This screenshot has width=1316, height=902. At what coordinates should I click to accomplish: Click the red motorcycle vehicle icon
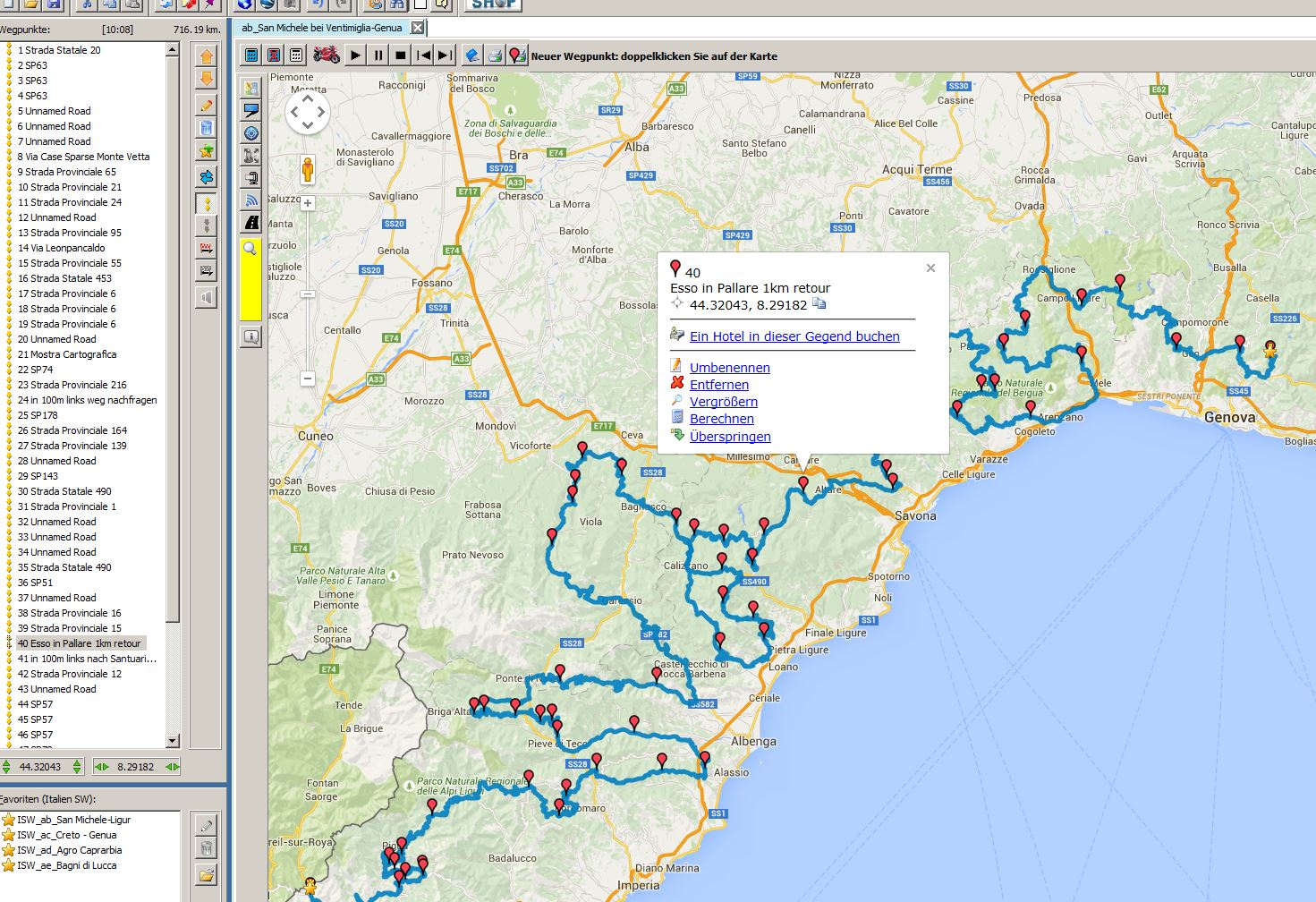[327, 55]
